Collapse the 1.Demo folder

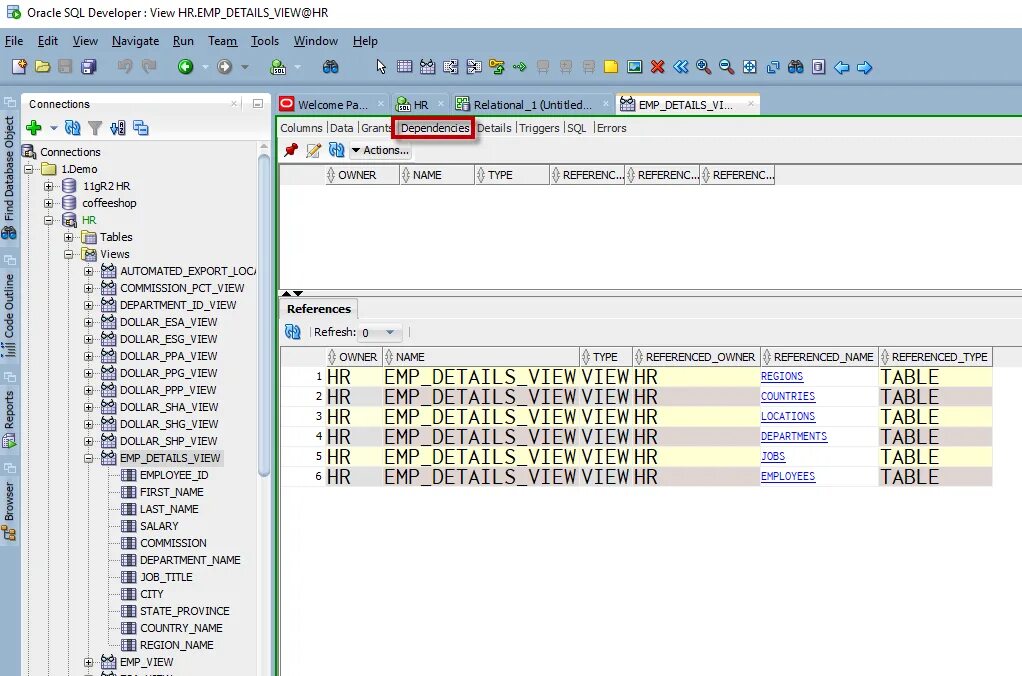point(28,169)
